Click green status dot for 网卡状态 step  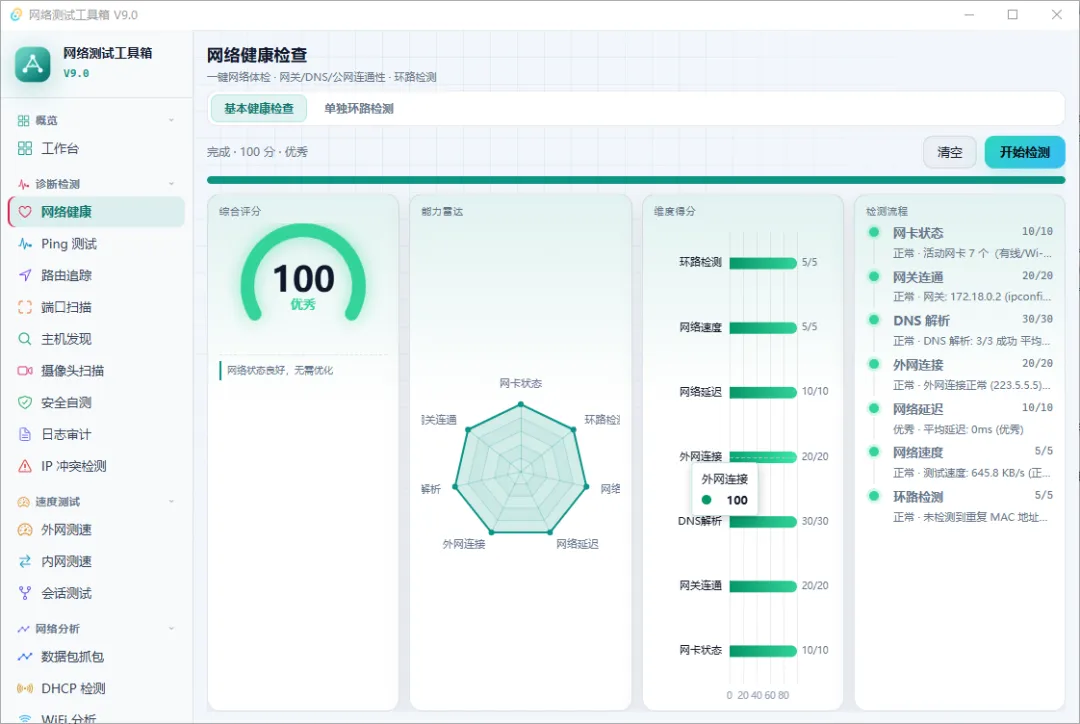tap(873, 232)
